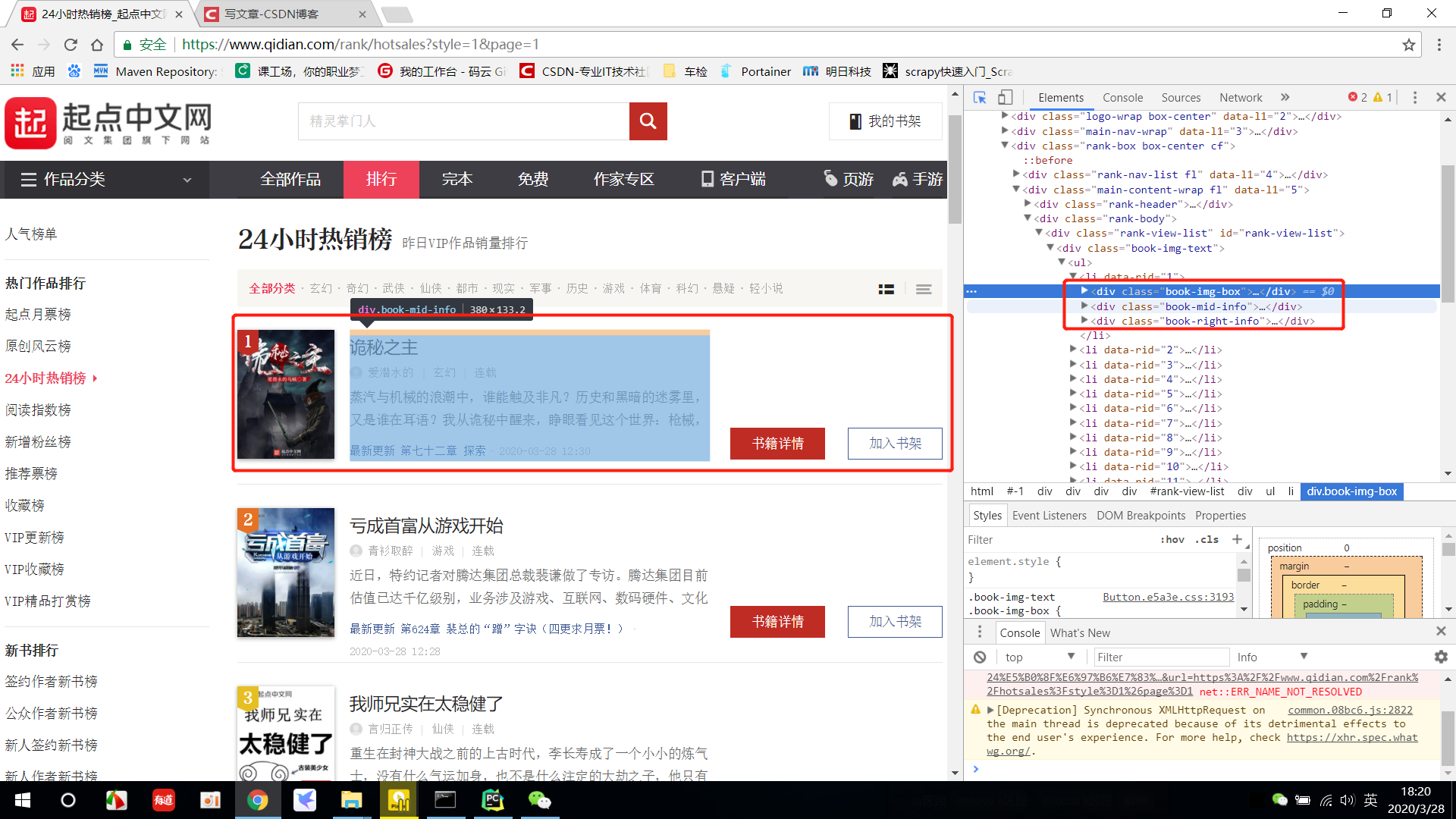
Task: Open DevTools settings gear in Console panel
Action: tap(1440, 657)
